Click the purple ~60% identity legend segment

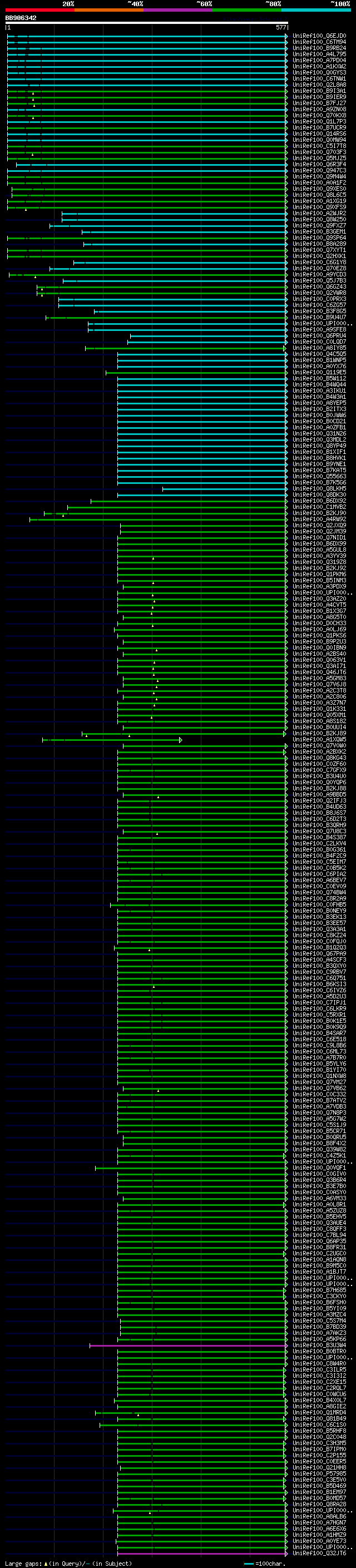coord(179,10)
